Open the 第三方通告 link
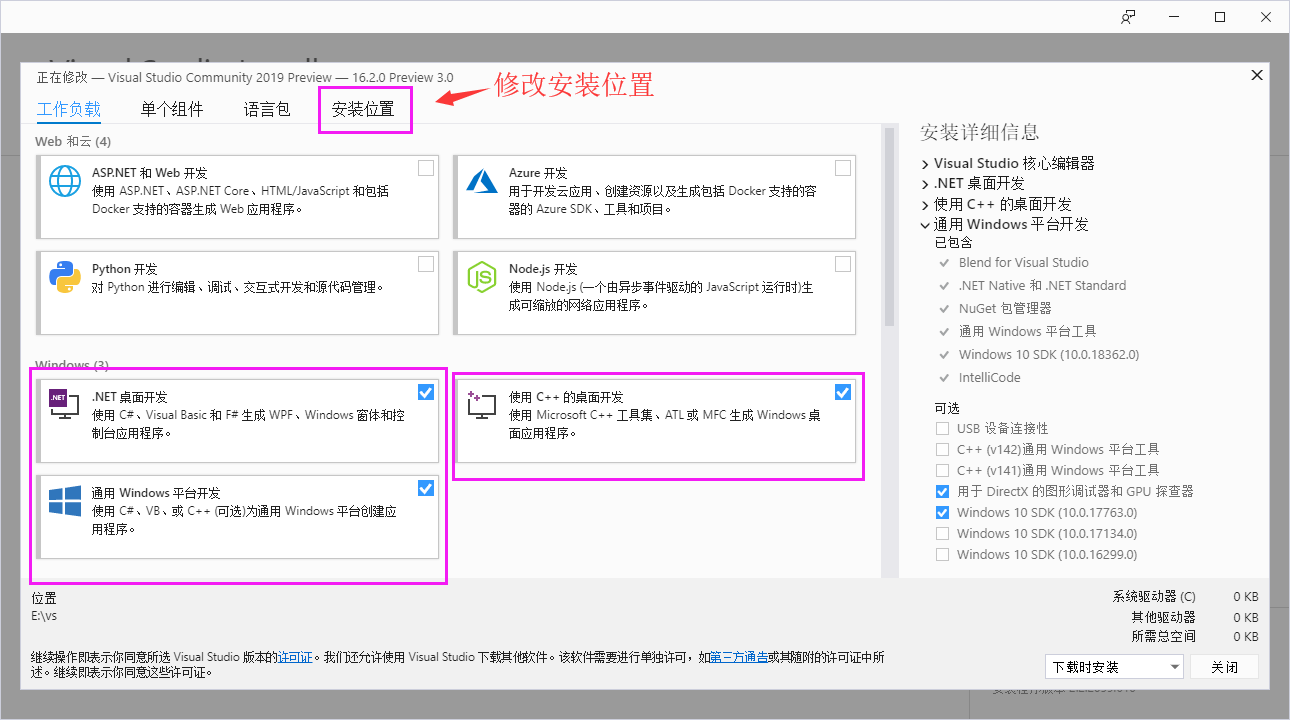The image size is (1290, 720). [739, 657]
